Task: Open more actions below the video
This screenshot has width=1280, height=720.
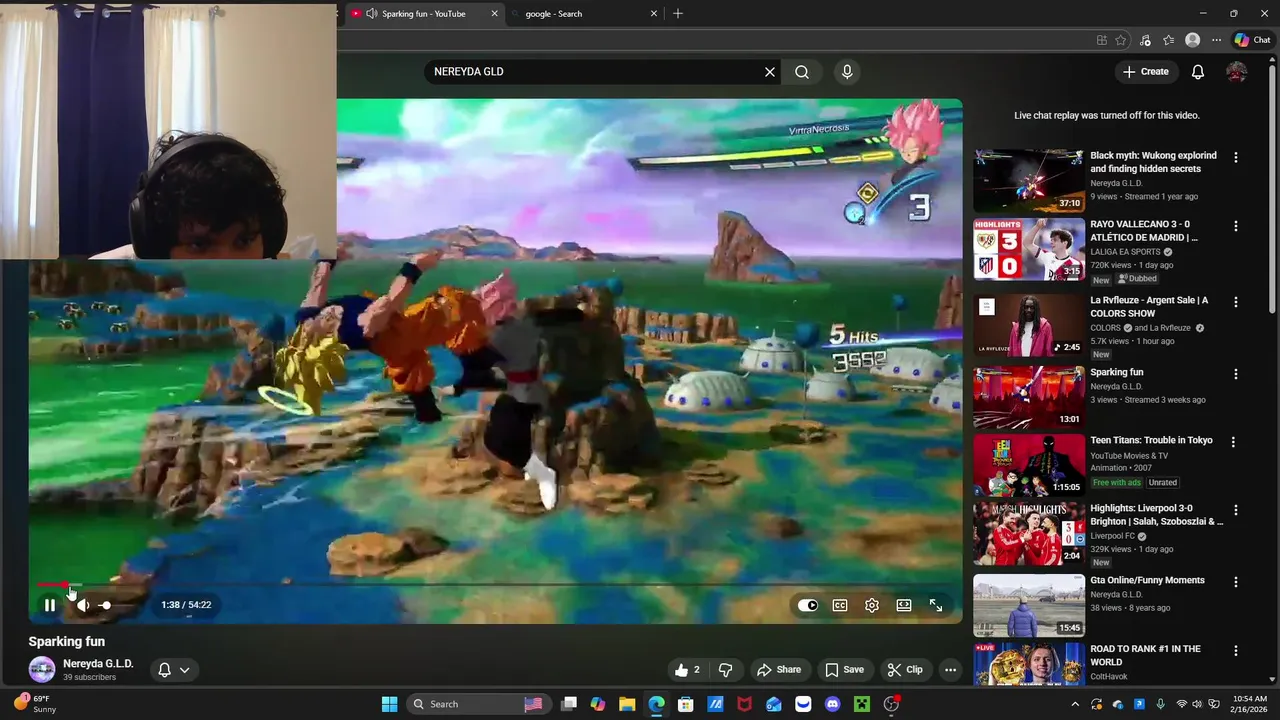Action: pos(950,670)
